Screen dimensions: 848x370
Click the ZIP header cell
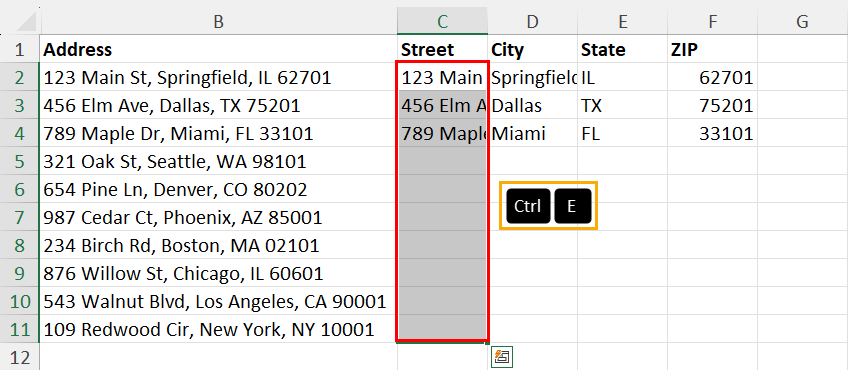[712, 49]
